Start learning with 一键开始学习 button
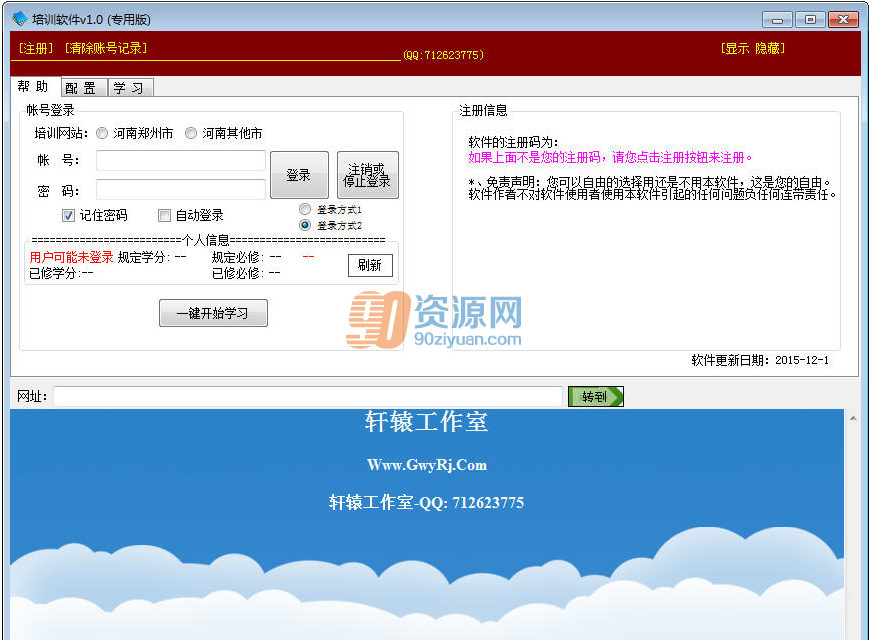 coord(213,313)
